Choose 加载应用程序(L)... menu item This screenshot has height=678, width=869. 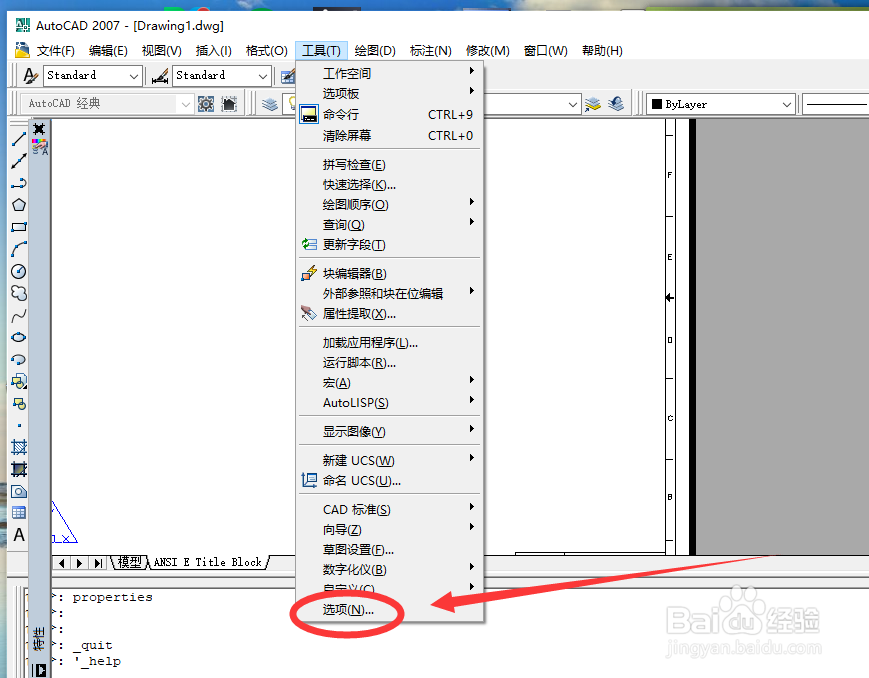coord(390,343)
